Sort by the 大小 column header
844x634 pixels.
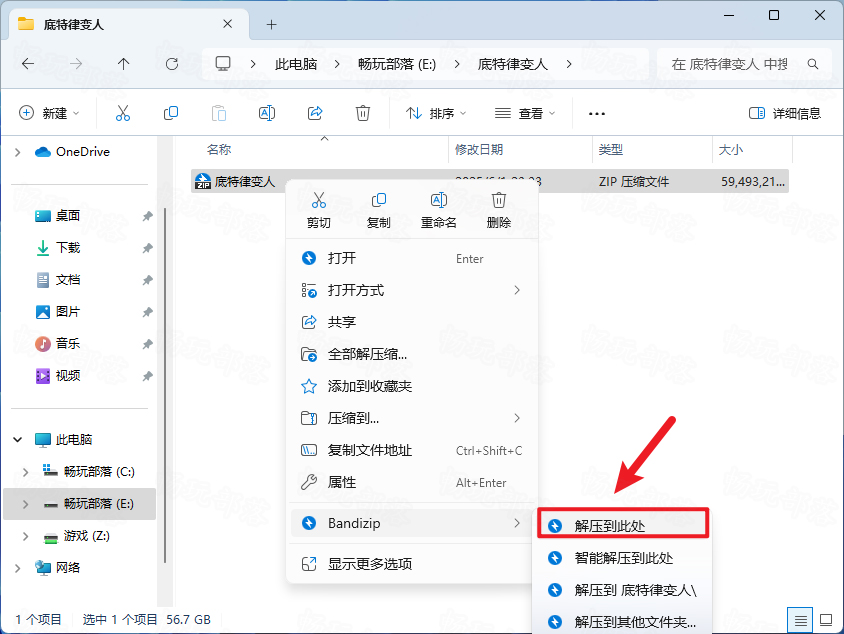point(752,150)
